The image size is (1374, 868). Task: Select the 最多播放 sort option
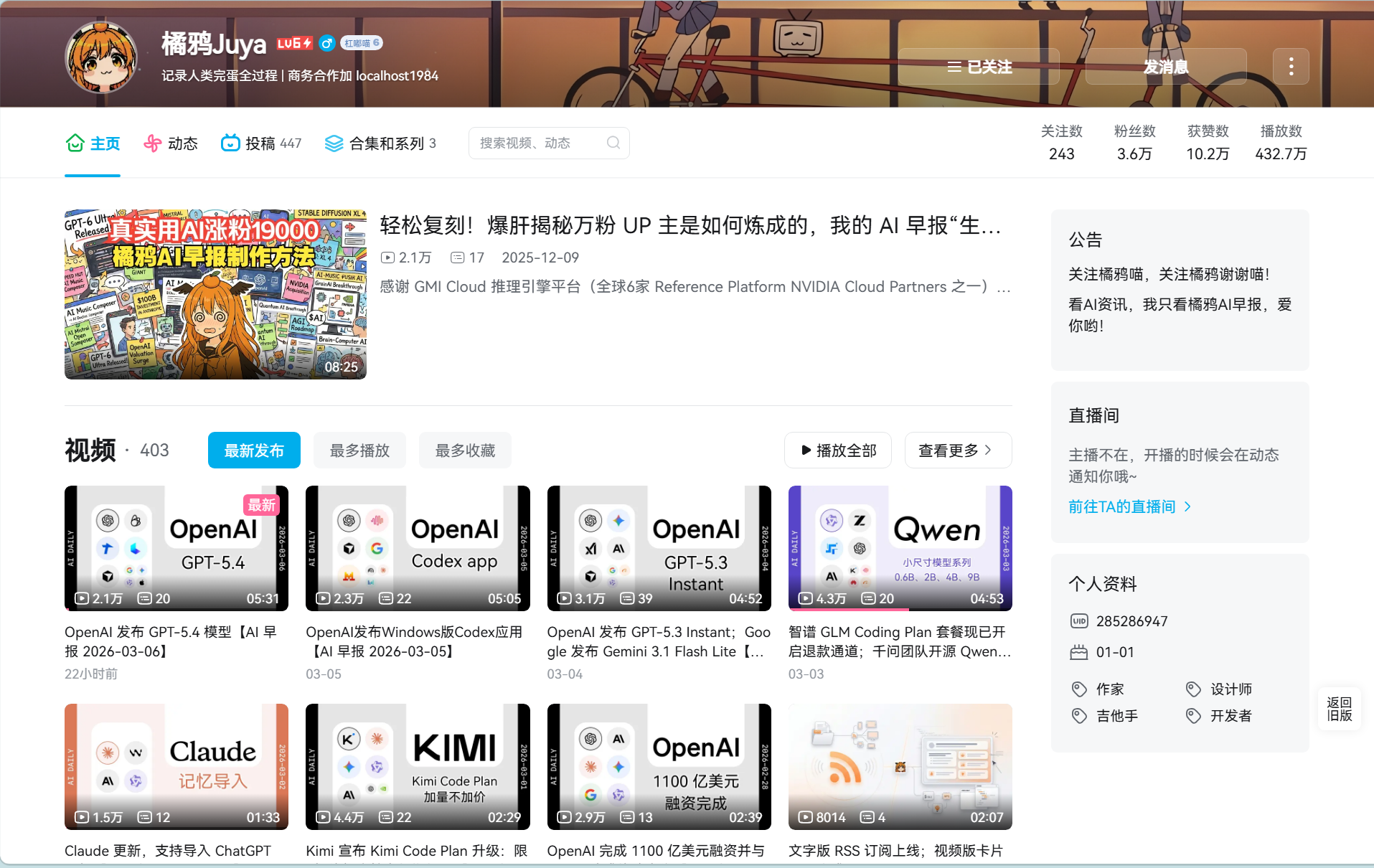click(359, 450)
